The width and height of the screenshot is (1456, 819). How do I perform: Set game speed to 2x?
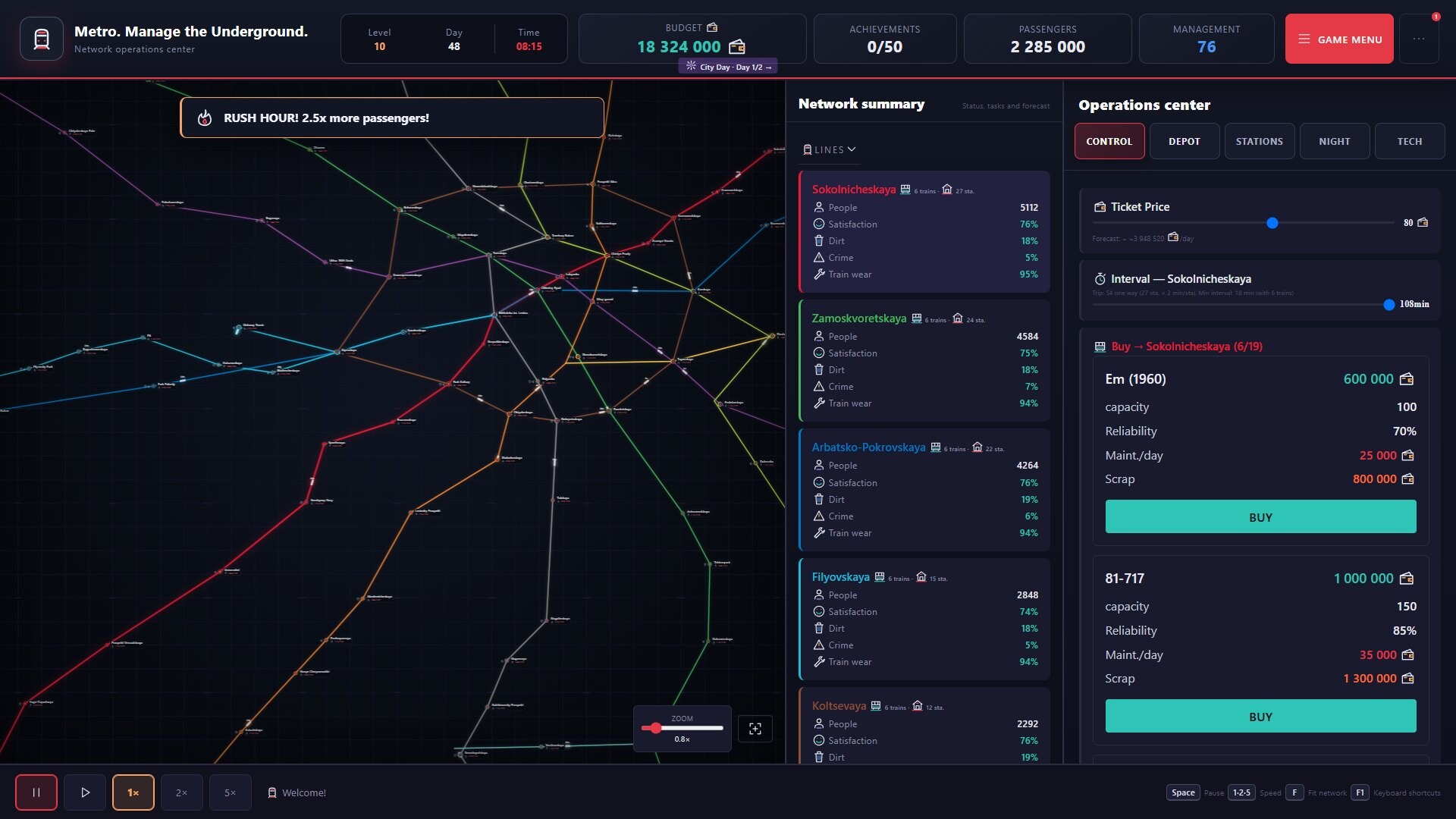pyautogui.click(x=182, y=792)
